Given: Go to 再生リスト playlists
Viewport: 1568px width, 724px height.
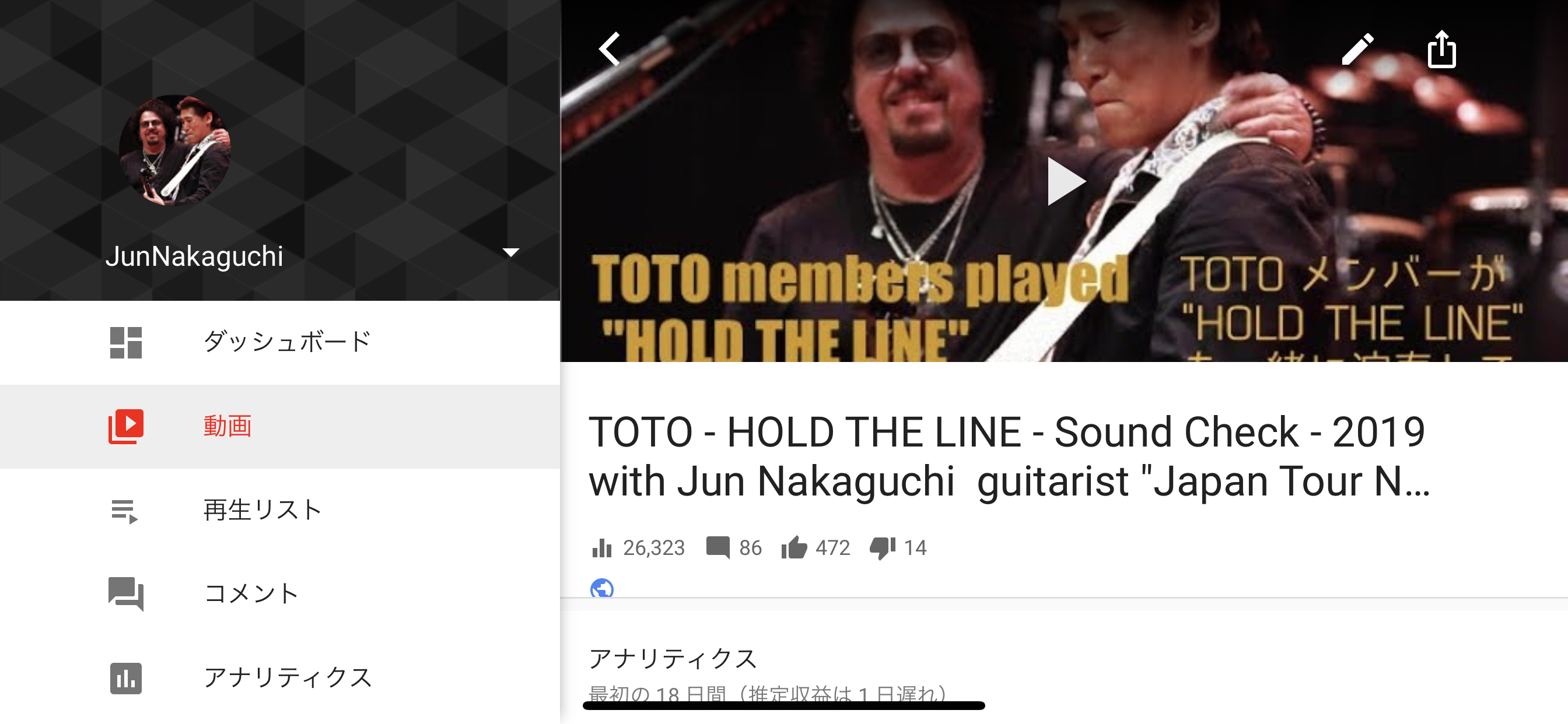Looking at the screenshot, I should click(x=262, y=510).
